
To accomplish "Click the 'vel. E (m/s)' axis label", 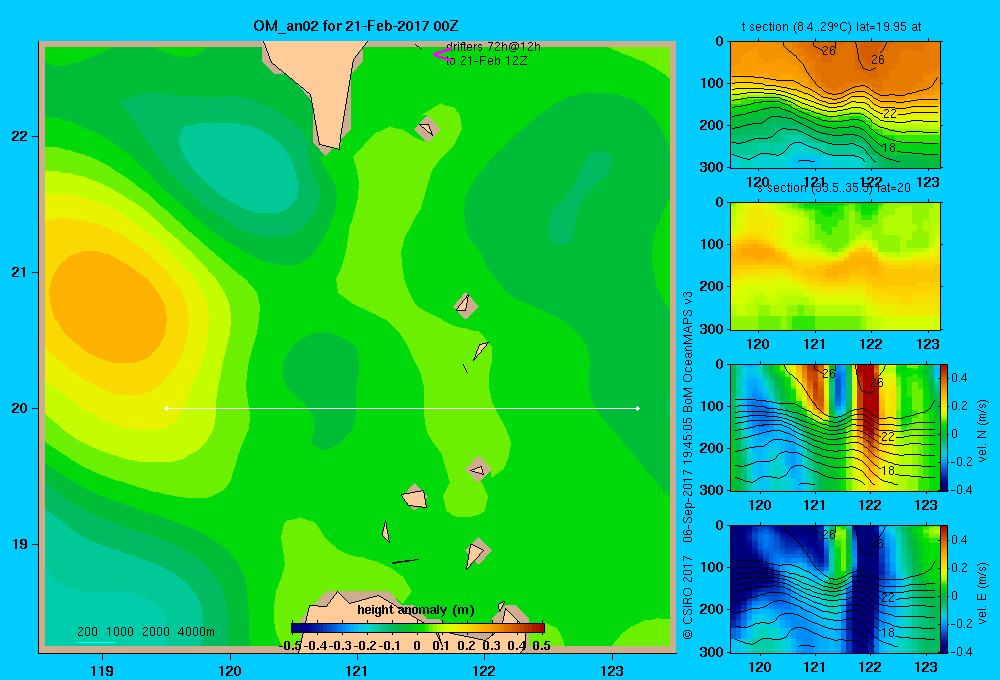I will [x=982, y=593].
